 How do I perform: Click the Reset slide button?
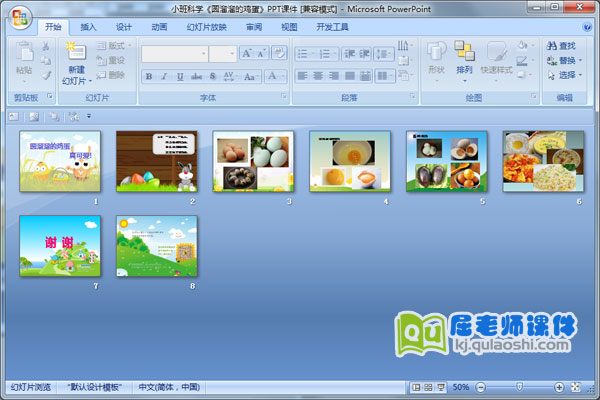point(111,60)
